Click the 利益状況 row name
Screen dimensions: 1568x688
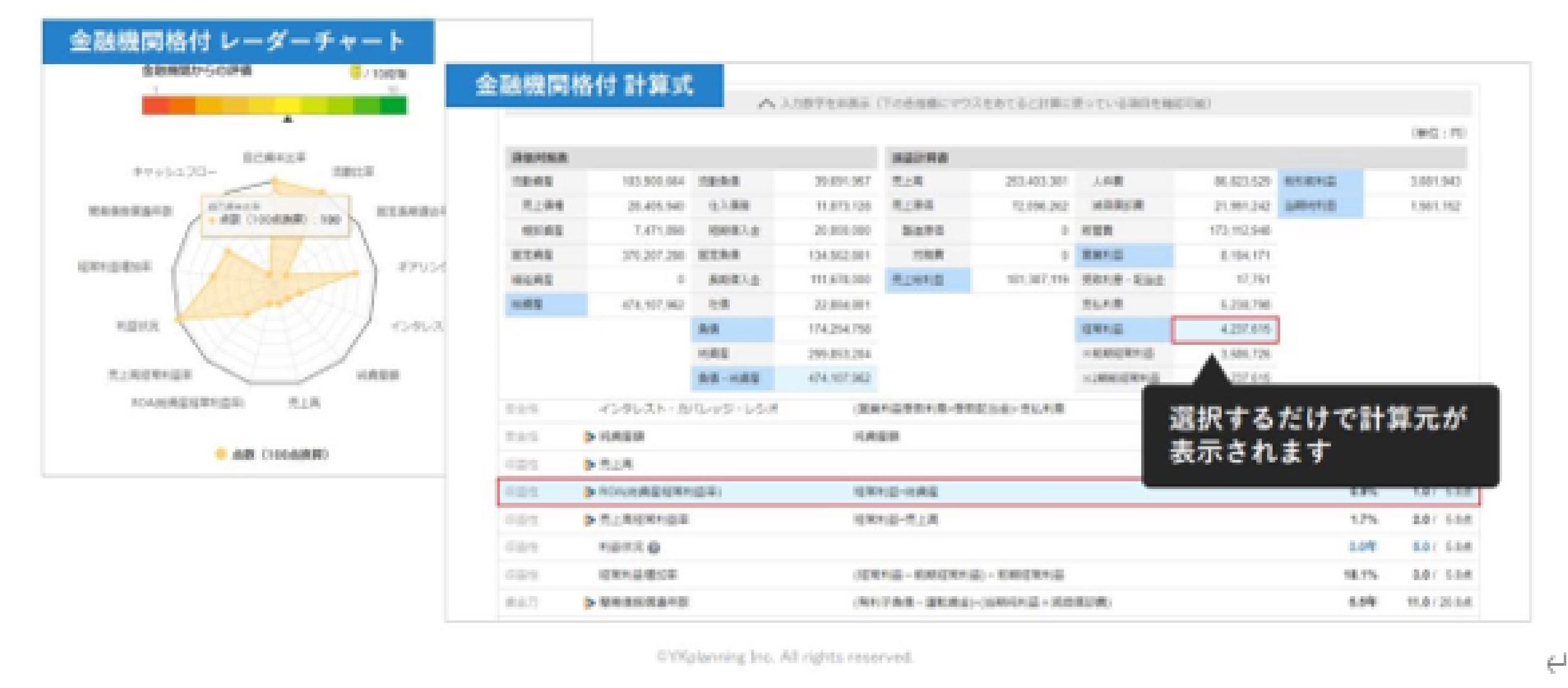[x=621, y=547]
